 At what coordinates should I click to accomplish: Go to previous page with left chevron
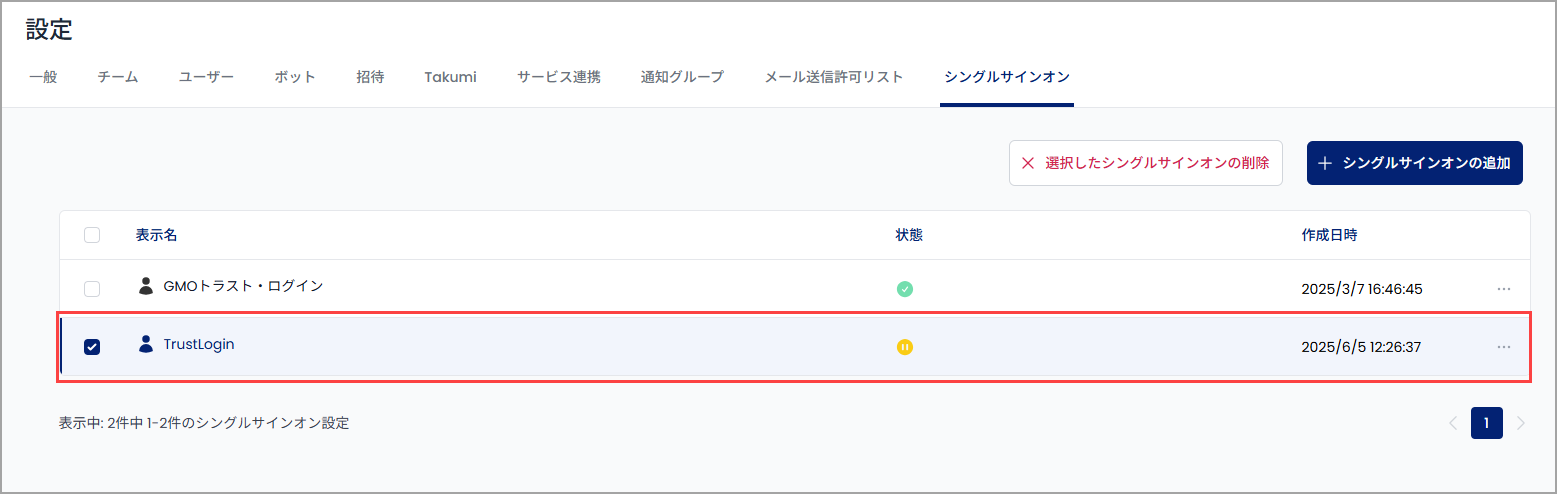pos(1453,423)
